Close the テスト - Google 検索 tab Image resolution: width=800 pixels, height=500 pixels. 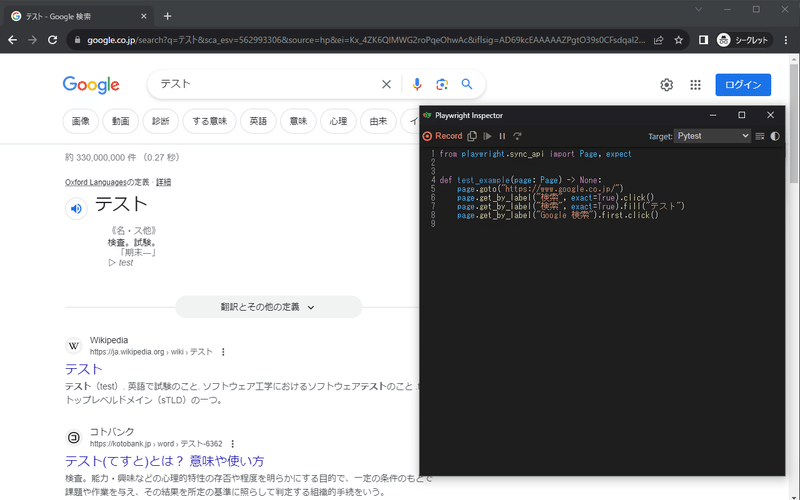[x=143, y=16]
